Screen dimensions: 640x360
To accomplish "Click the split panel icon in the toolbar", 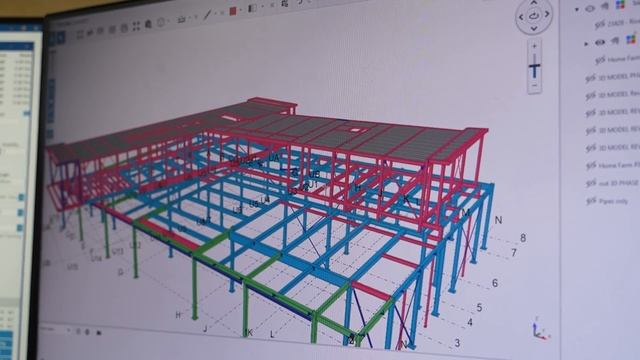I will [253, 8].
